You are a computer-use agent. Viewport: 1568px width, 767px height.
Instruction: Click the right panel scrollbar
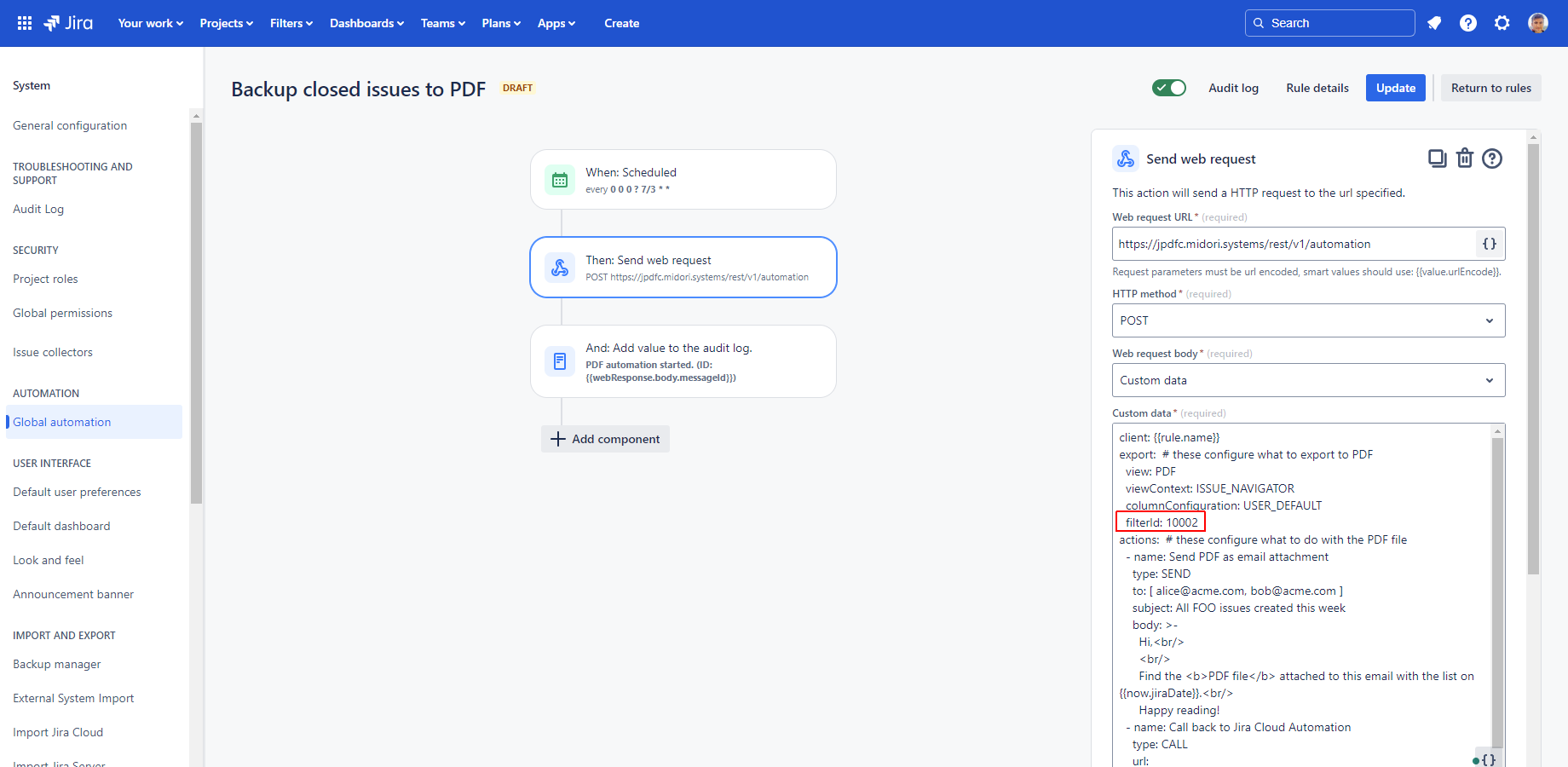1534,358
